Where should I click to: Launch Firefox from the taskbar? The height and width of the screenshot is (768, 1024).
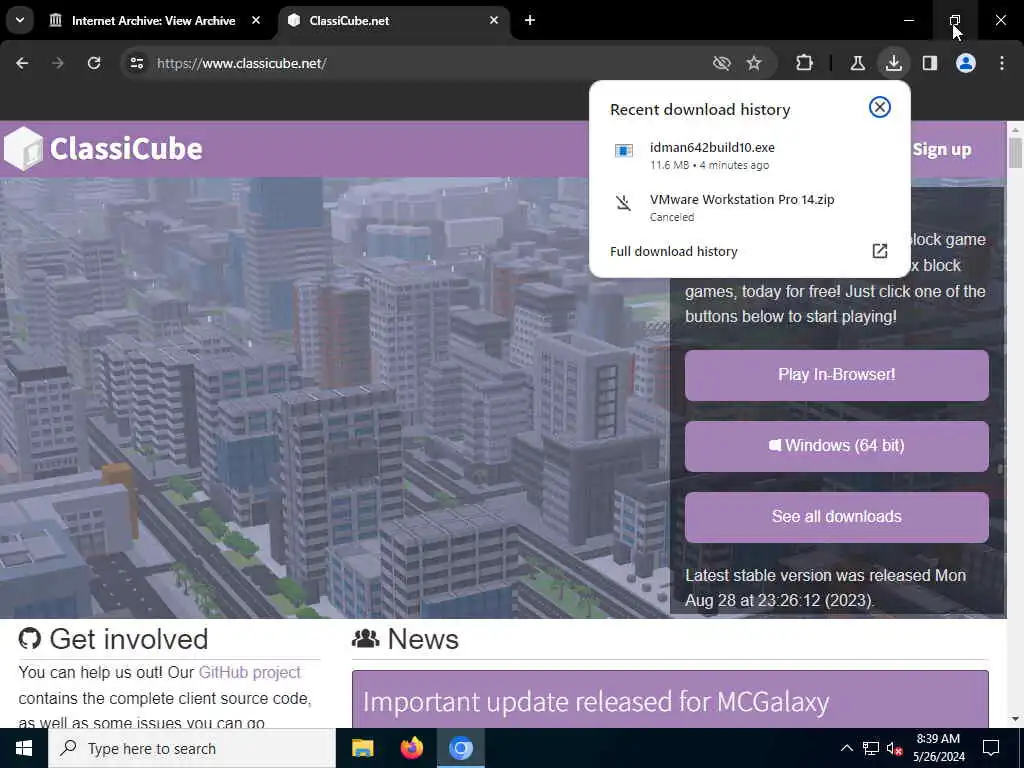point(411,748)
